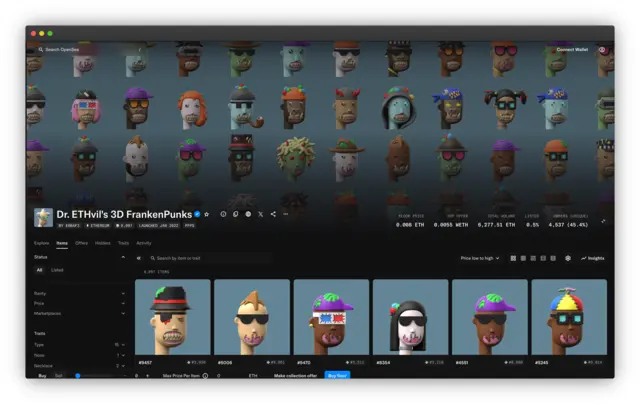
Task: Open the view settings gear icon
Action: 568,258
